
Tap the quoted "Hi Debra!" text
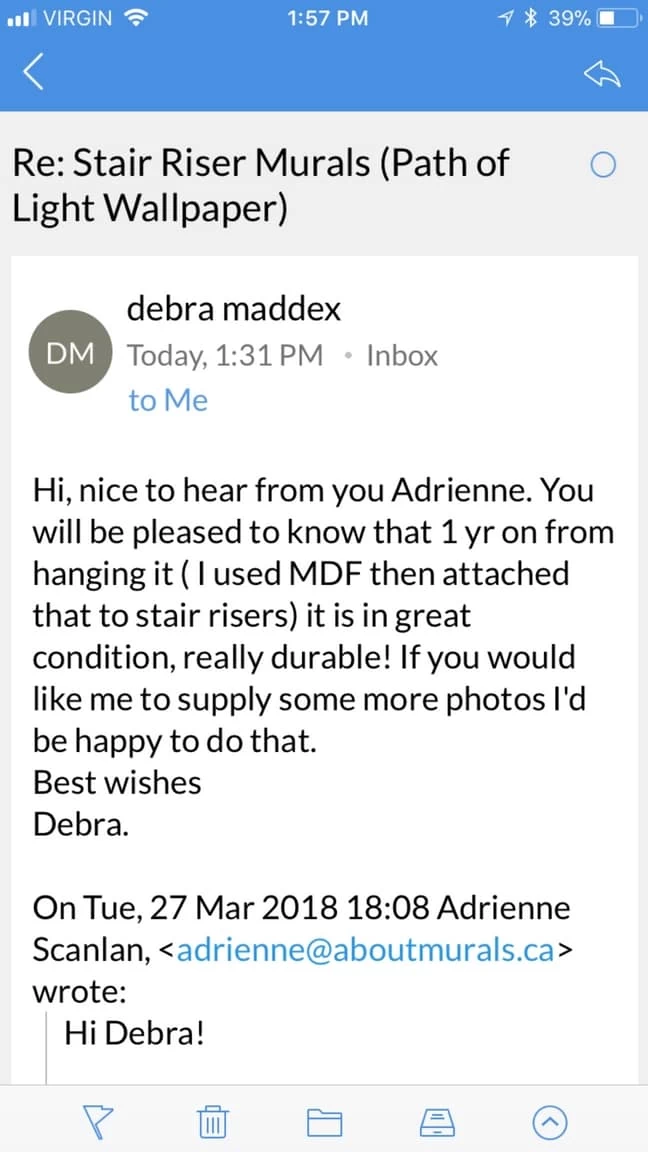coord(135,1033)
